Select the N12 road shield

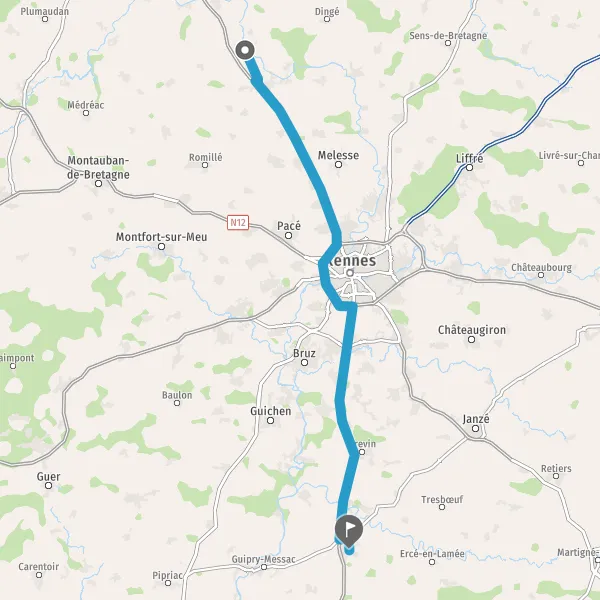(238, 222)
